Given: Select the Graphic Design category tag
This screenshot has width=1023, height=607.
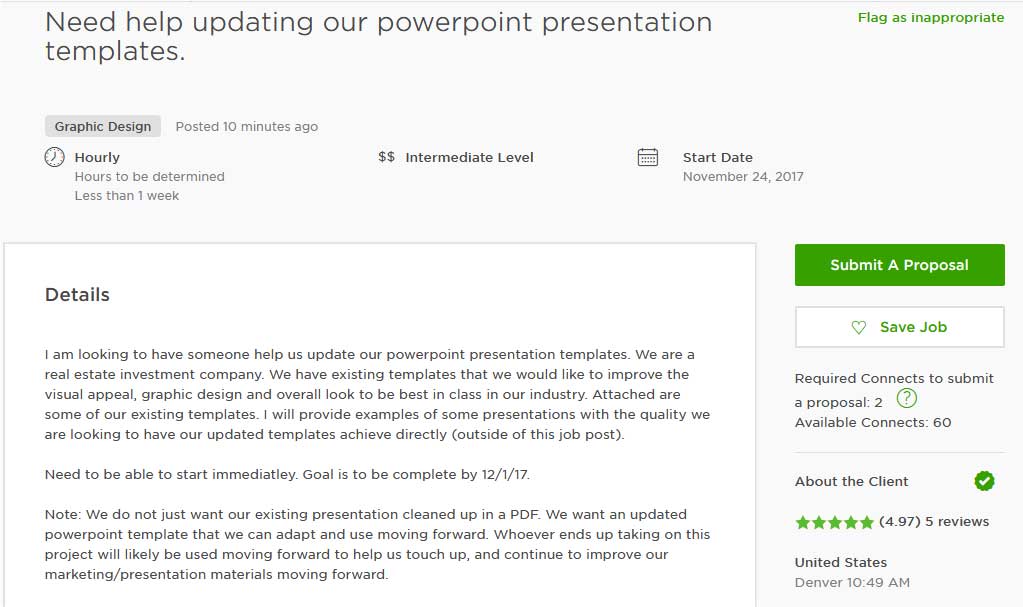Looking at the screenshot, I should click(x=103, y=126).
